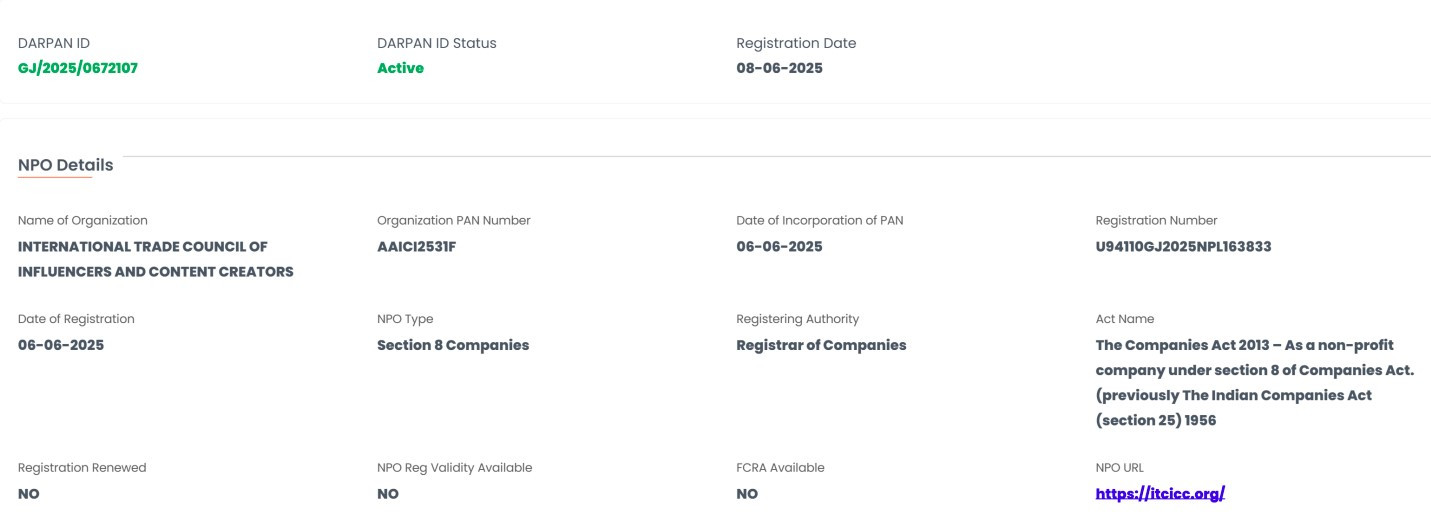Open the https://itcicc.org/ NPO URL link
Image resolution: width=1431 pixels, height=526 pixels.
click(x=1160, y=494)
